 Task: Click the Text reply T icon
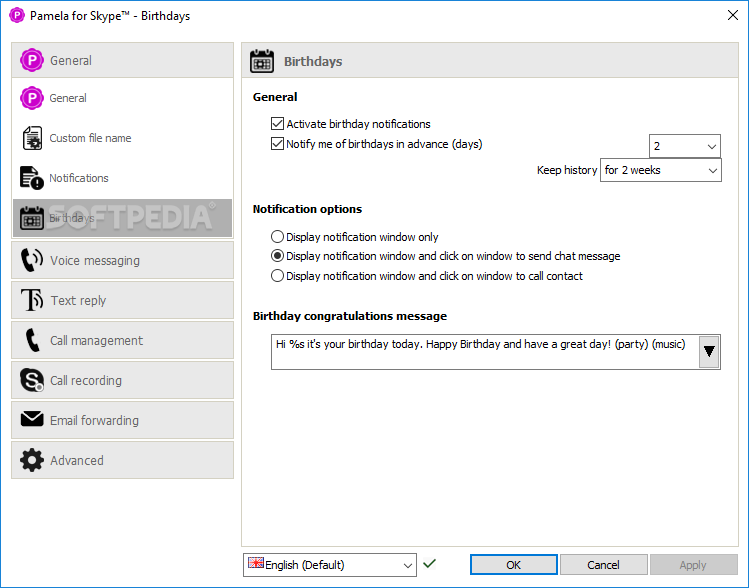tap(32, 300)
